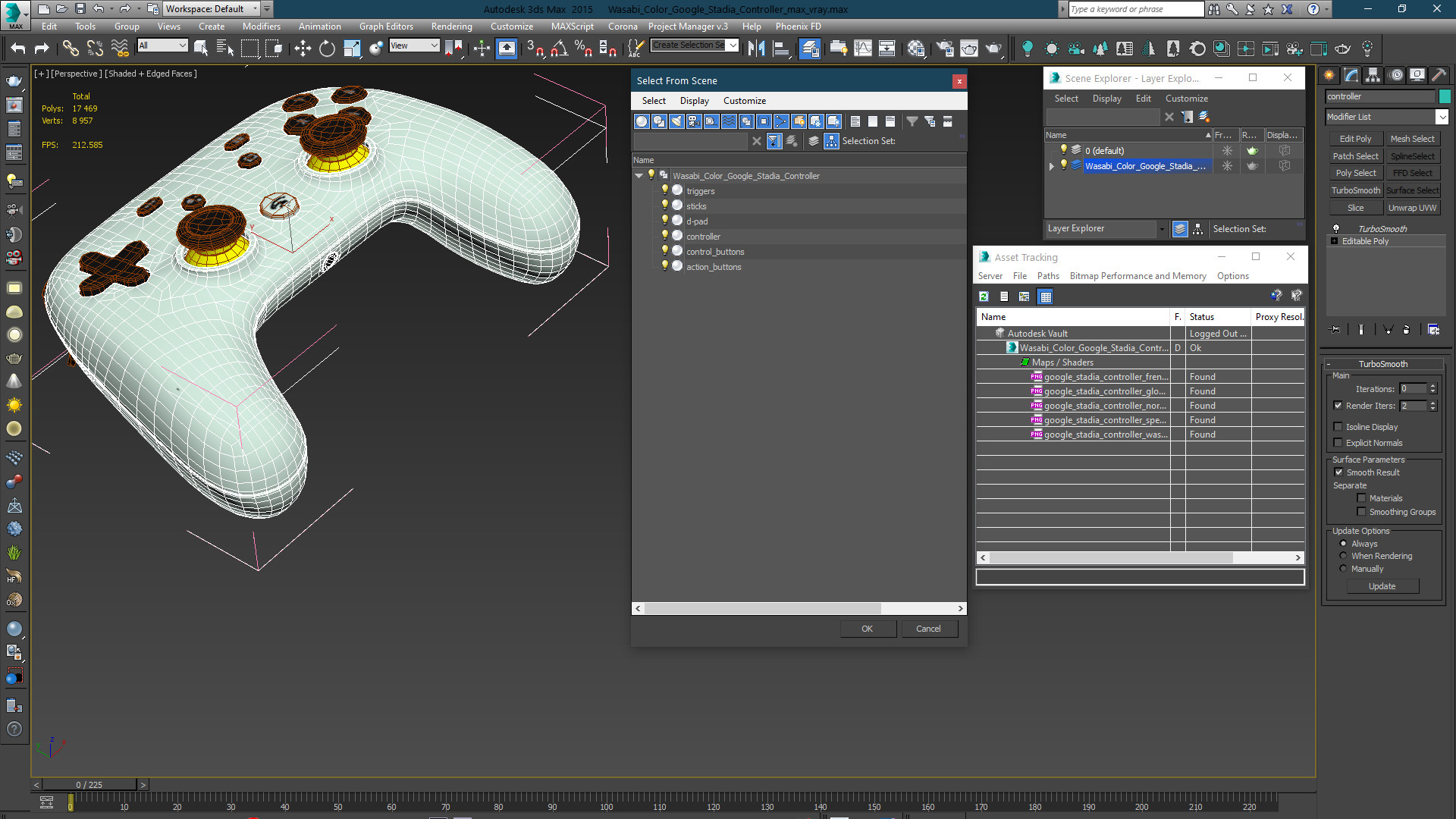This screenshot has height=819, width=1456.
Task: Open the Hierarchy command panel tab
Action: [x=1373, y=75]
